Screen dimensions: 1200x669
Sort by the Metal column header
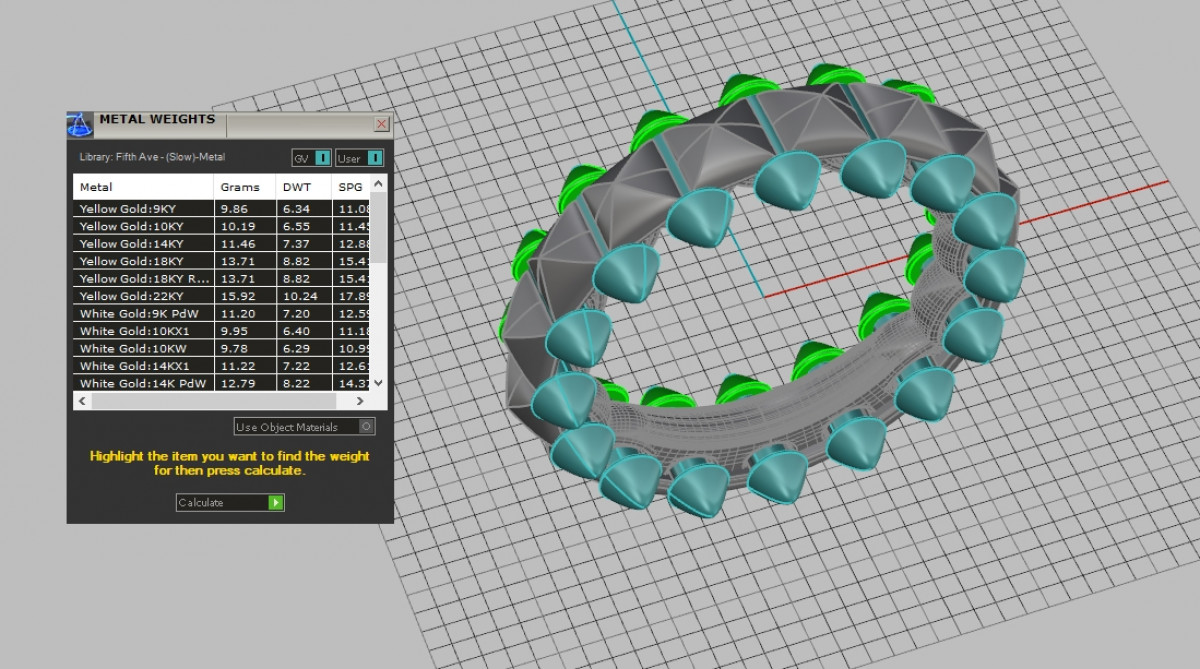143,187
